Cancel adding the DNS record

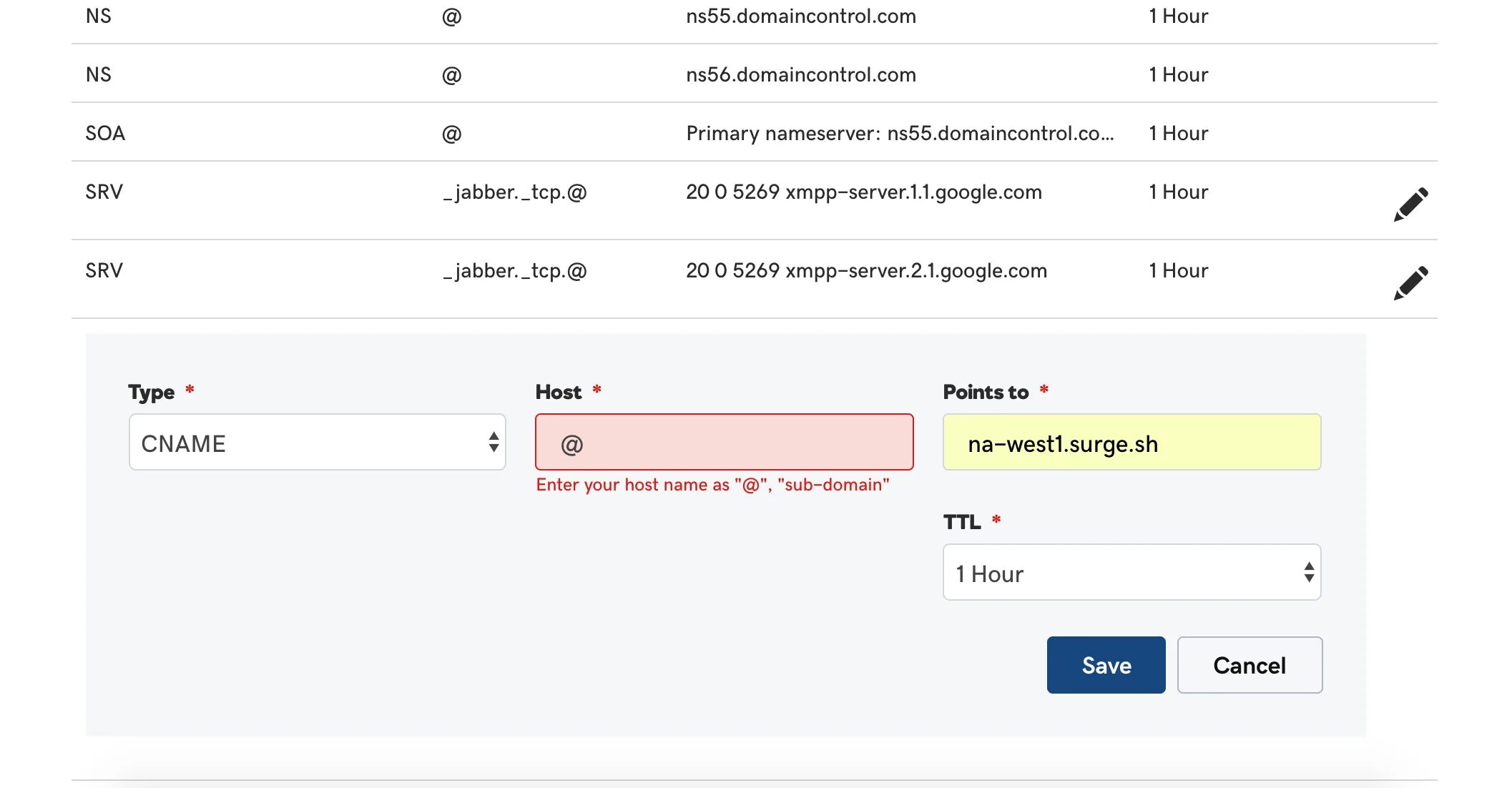(x=1249, y=665)
